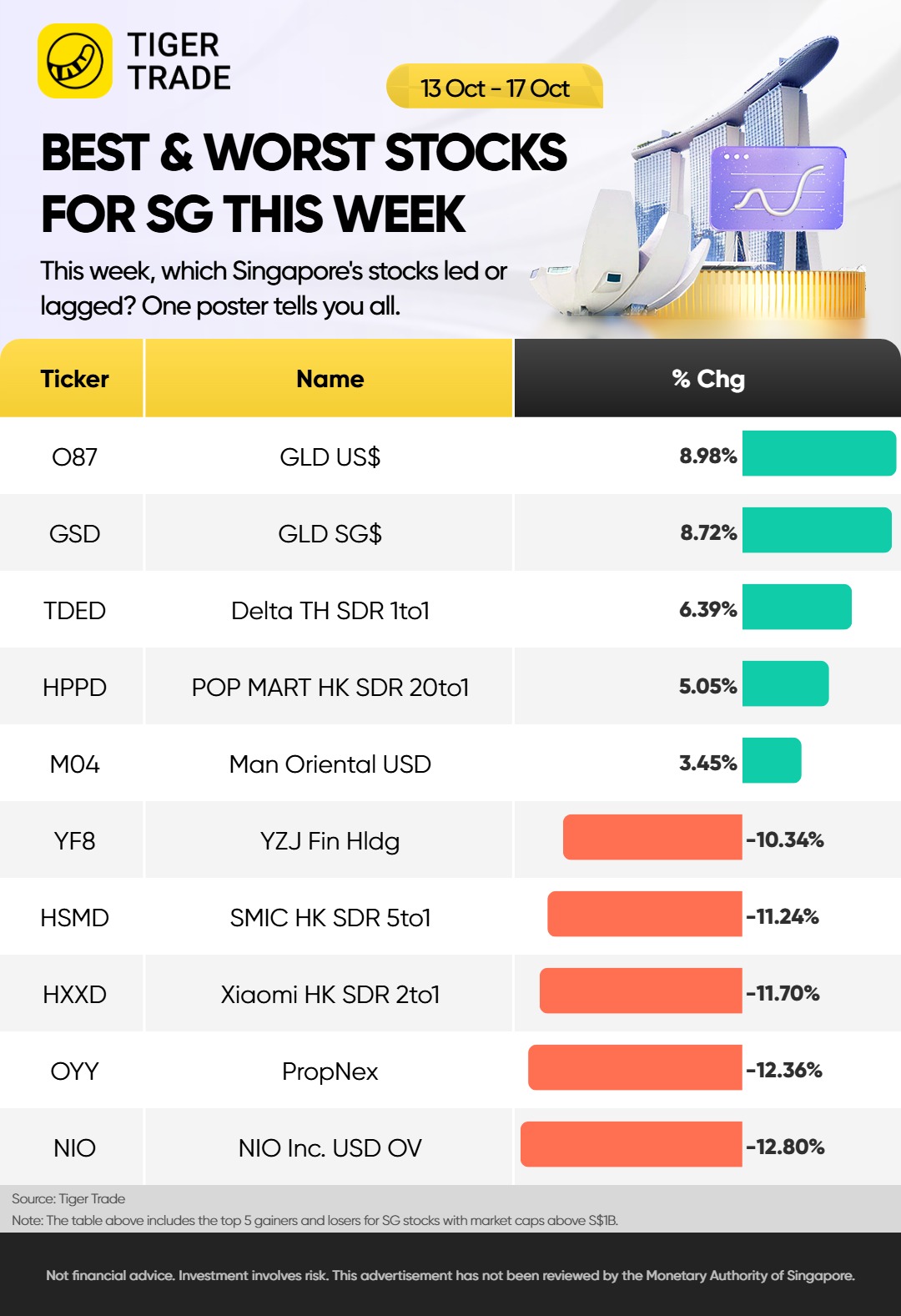Click the Source: Tiger Trade footnote

[68, 1198]
